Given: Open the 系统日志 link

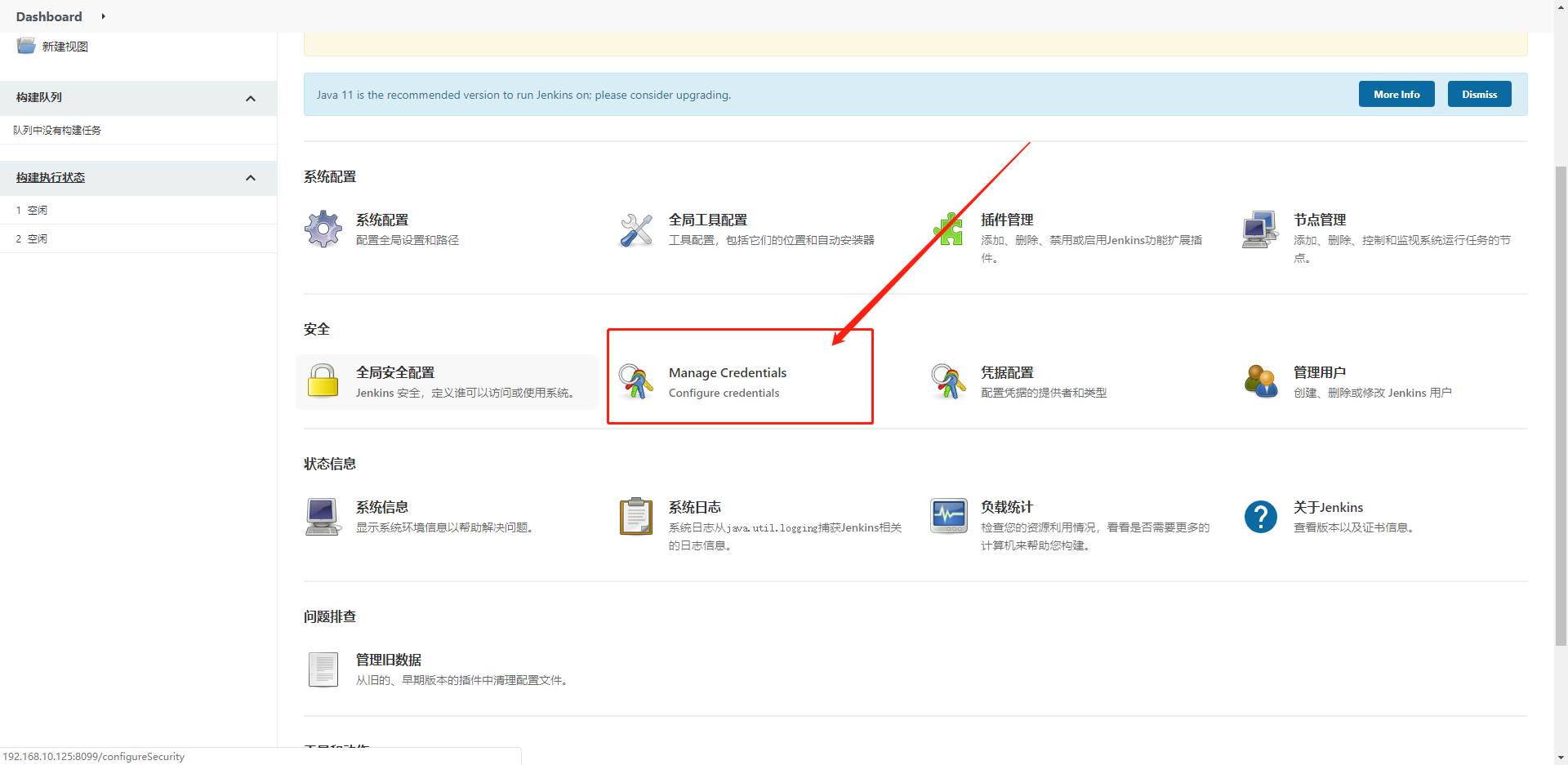Looking at the screenshot, I should [695, 507].
